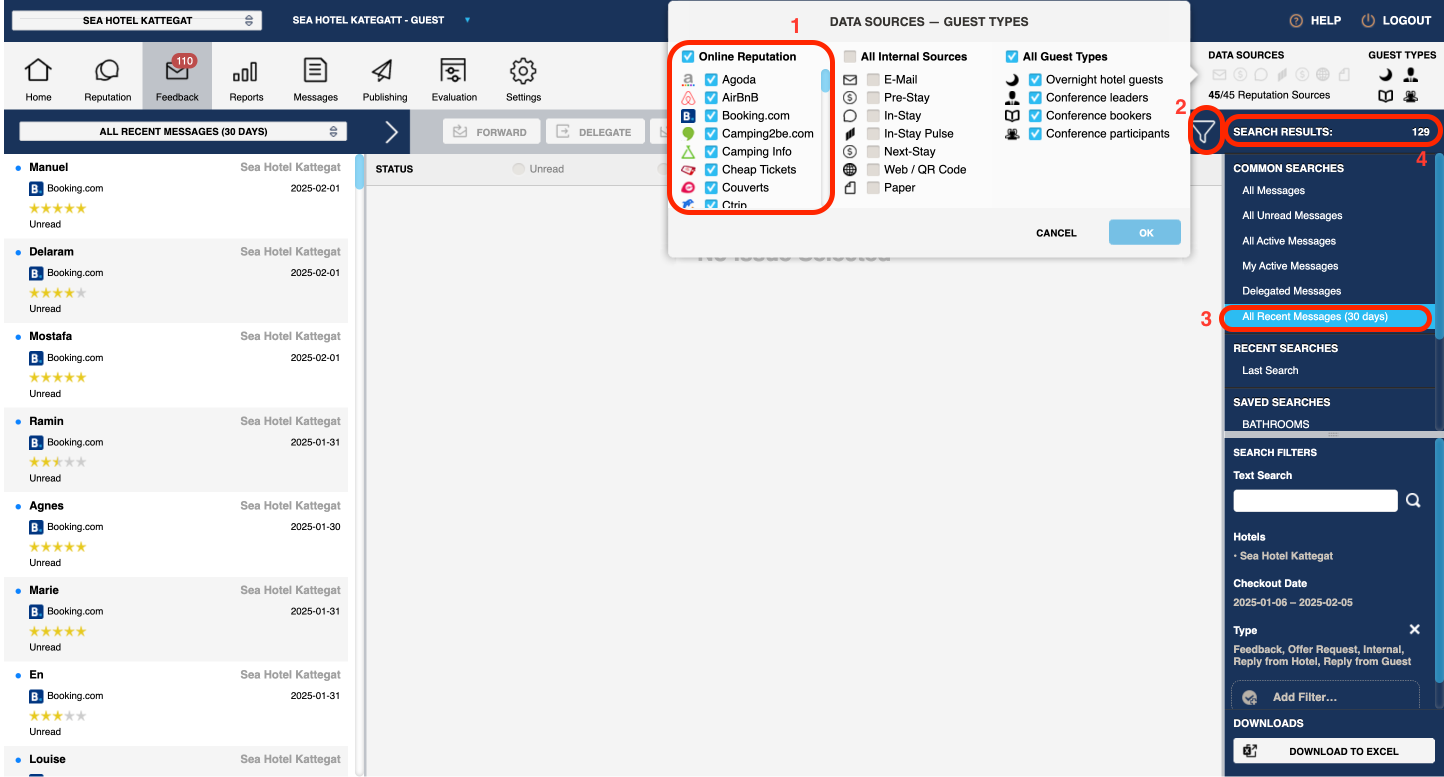This screenshot has width=1444, height=777.
Task: Open the Settings gear icon
Action: [523, 71]
